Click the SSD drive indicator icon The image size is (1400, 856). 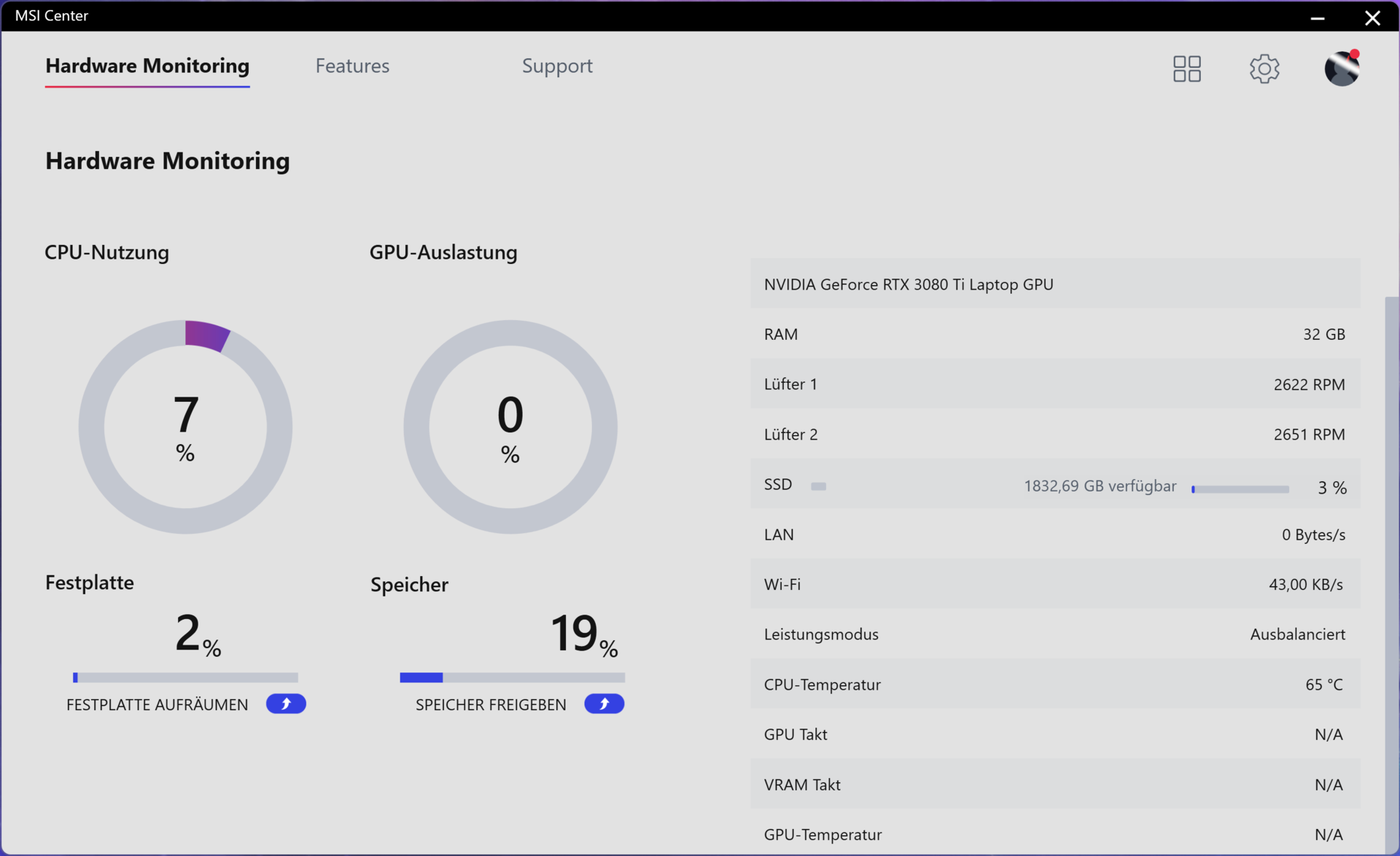[x=818, y=486]
